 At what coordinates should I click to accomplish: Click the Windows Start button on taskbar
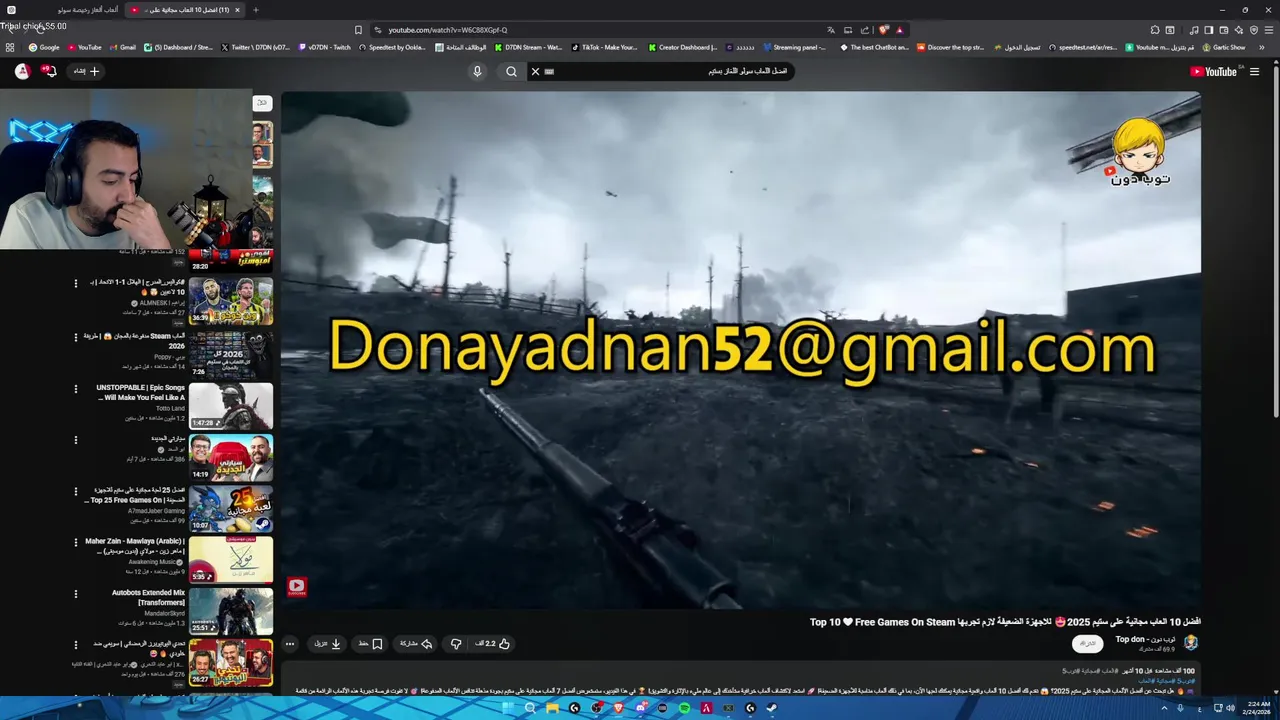pos(507,708)
